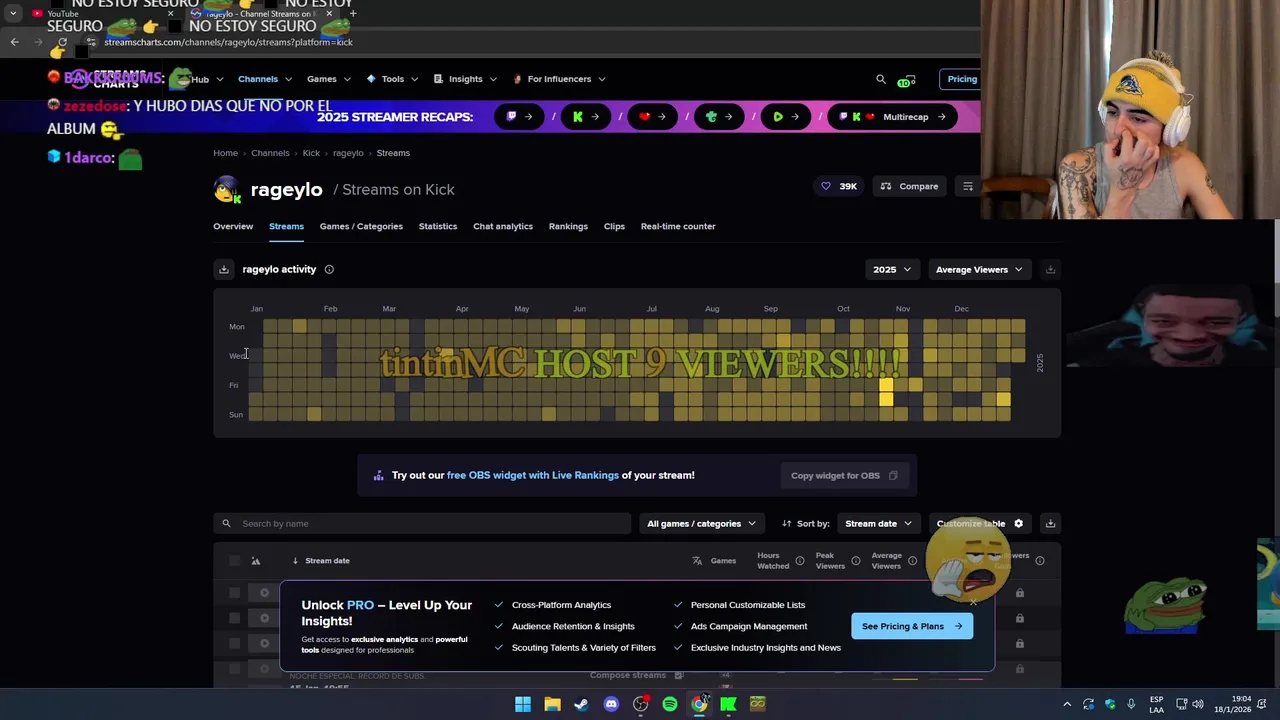1280x720 pixels.
Task: Expand the Tools navigation dropdown
Action: point(392,79)
